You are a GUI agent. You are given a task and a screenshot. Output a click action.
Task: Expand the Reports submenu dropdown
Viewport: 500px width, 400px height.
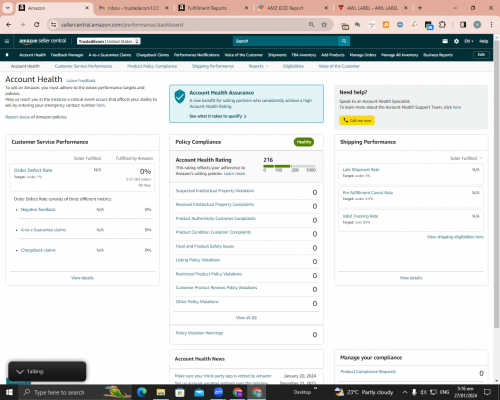(x=258, y=66)
